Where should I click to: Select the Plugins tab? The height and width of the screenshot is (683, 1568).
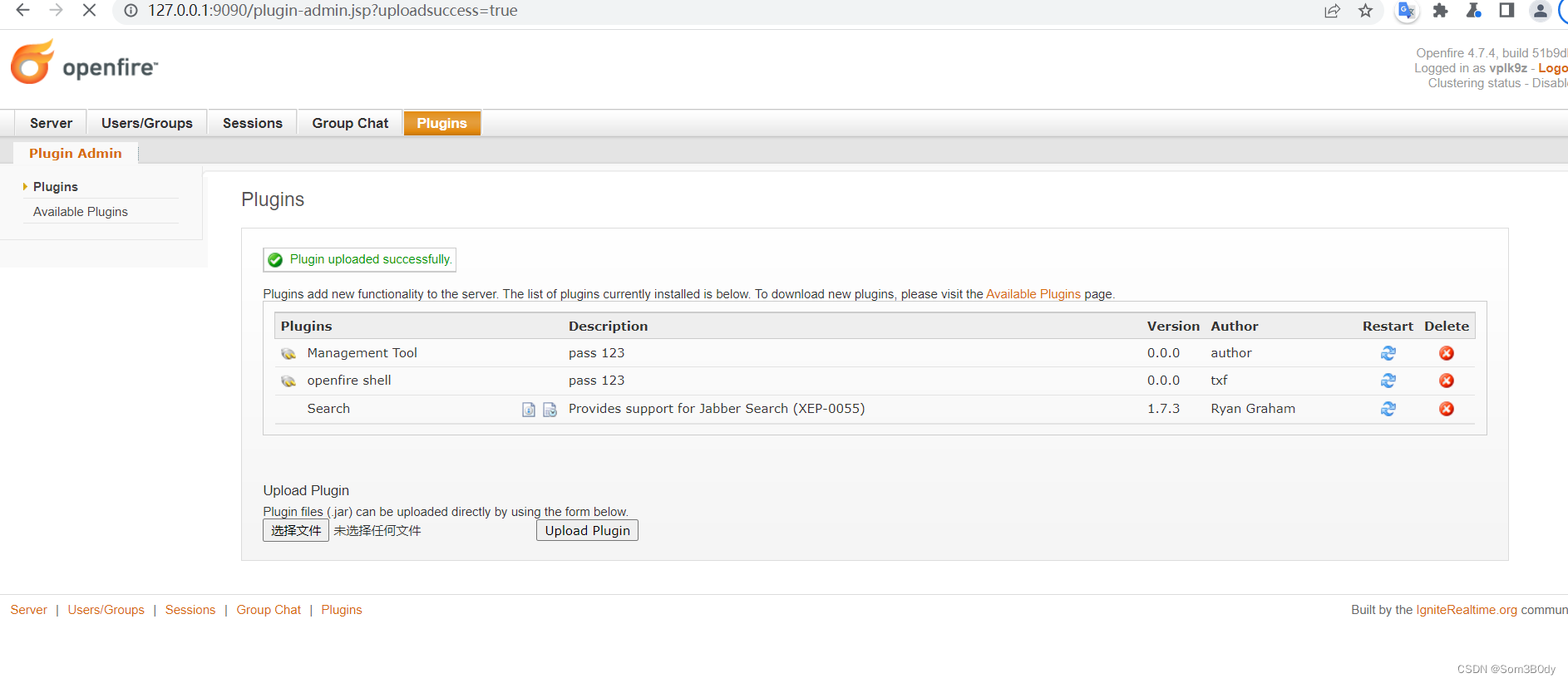tap(441, 123)
